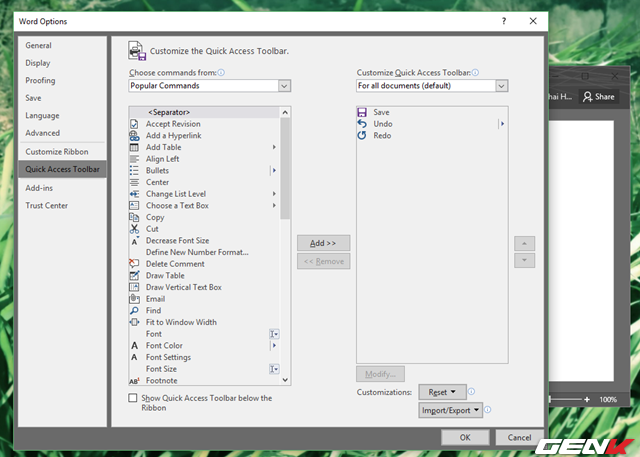The height and width of the screenshot is (457, 640).
Task: Expand the Change List Level submenu arrow
Action: pos(274,194)
